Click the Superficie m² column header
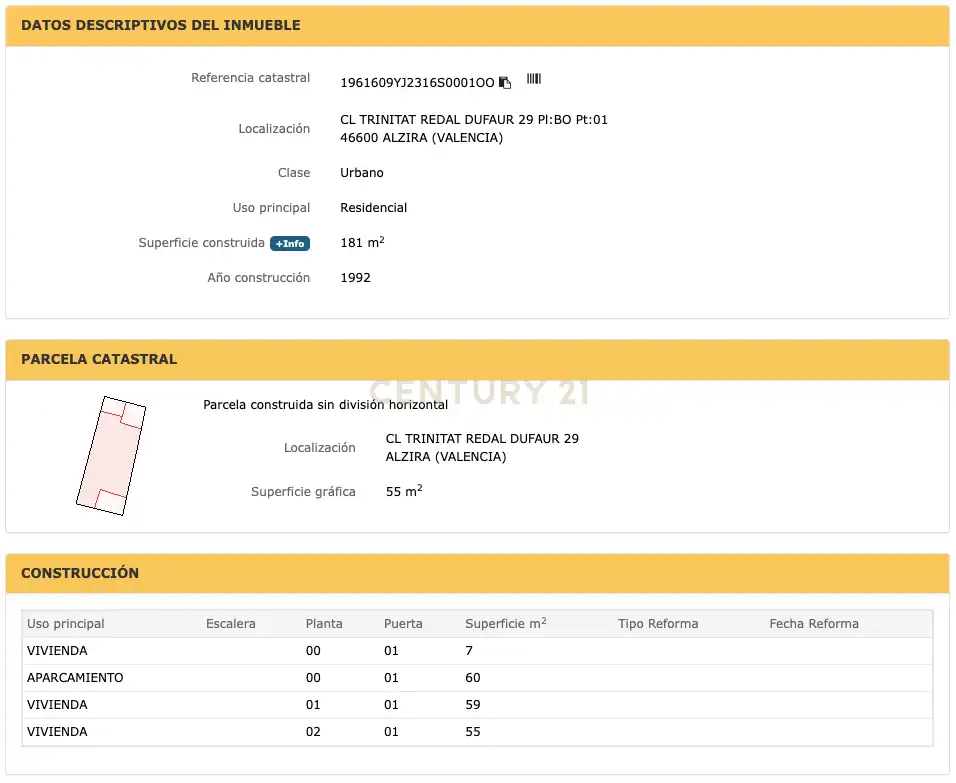Screen dimensions: 956x783 pyautogui.click(x=505, y=623)
